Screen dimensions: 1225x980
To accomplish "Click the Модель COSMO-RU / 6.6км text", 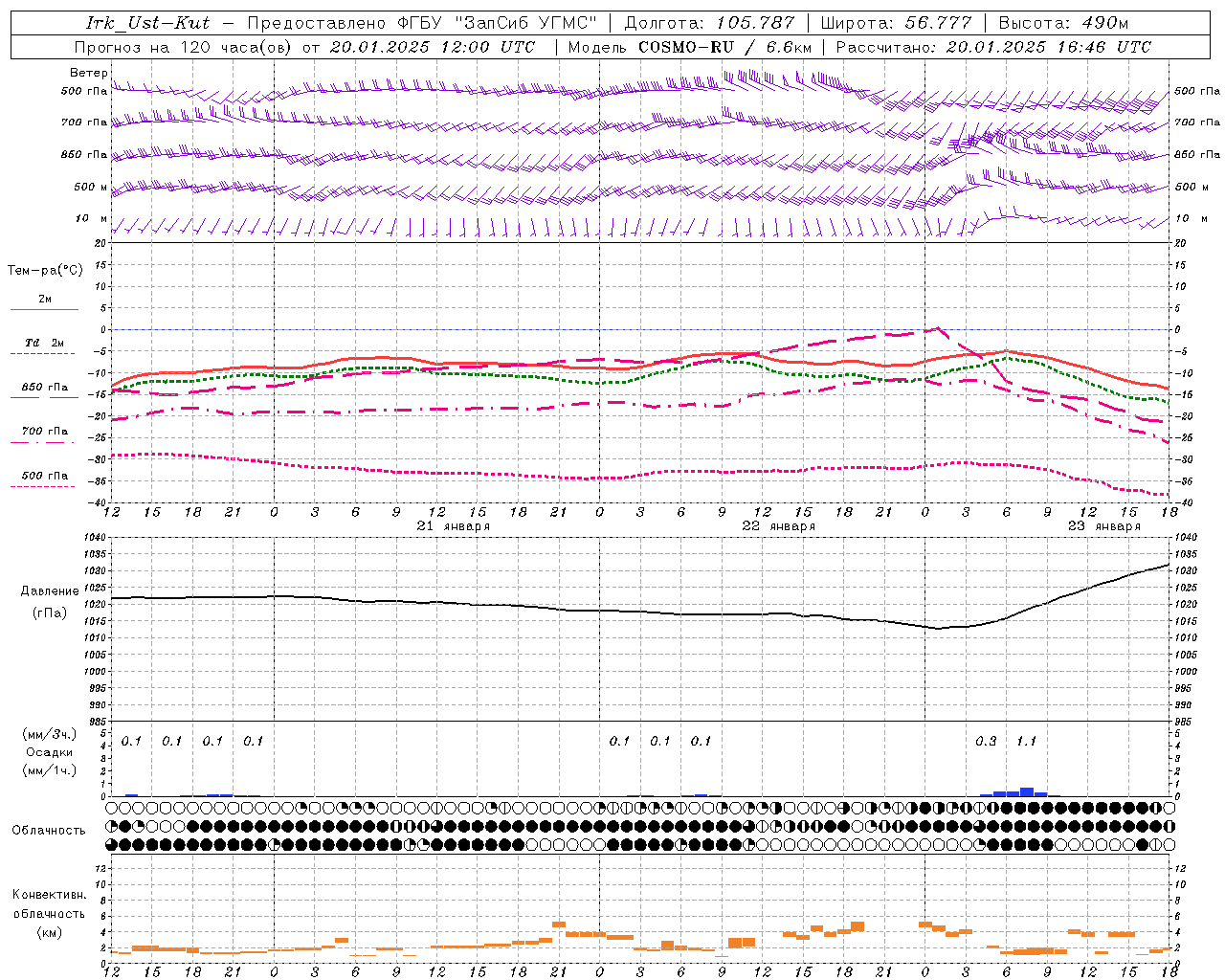I will click(690, 46).
